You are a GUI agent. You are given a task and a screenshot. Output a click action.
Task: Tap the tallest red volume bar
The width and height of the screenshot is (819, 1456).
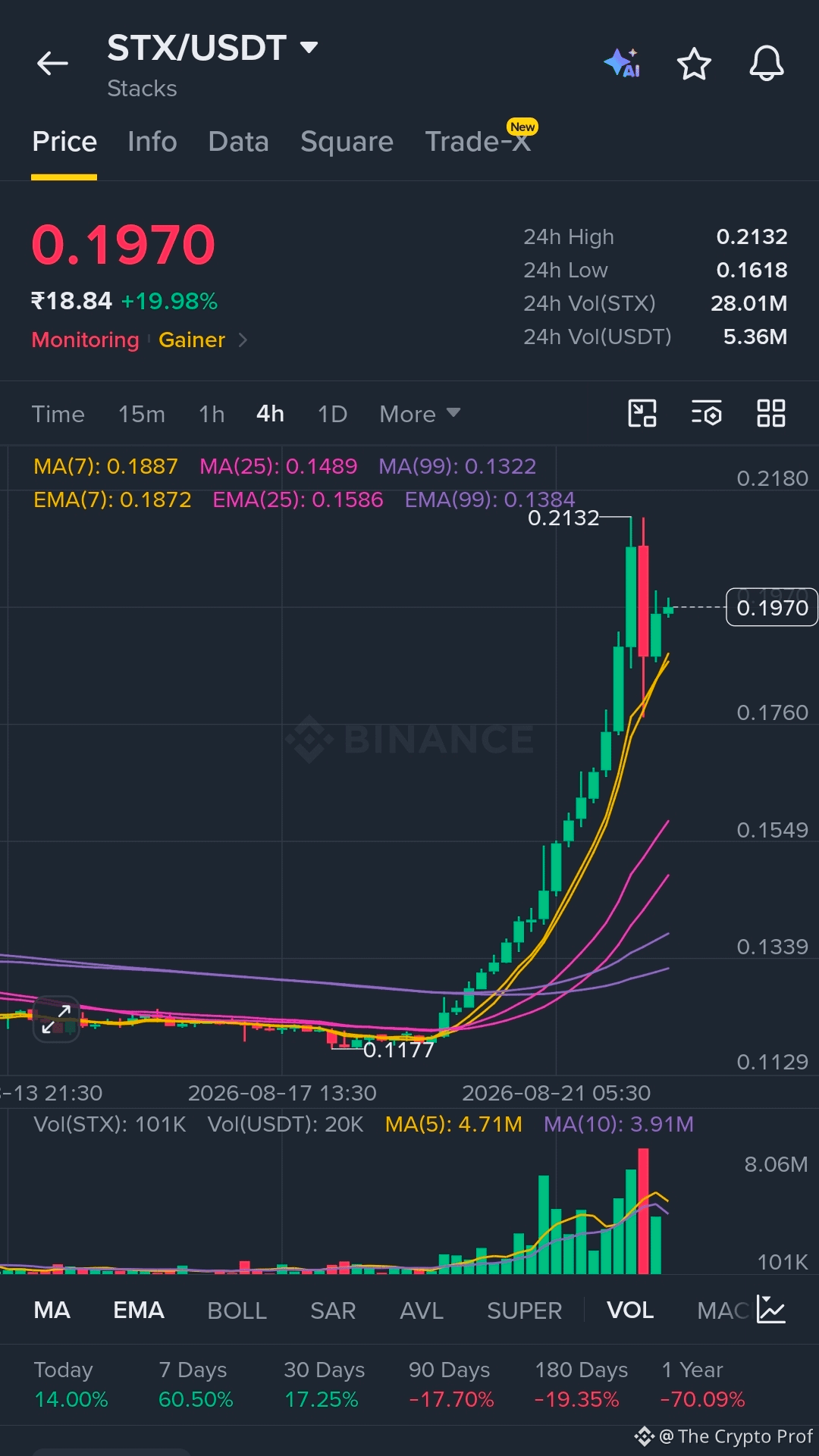[644, 1210]
